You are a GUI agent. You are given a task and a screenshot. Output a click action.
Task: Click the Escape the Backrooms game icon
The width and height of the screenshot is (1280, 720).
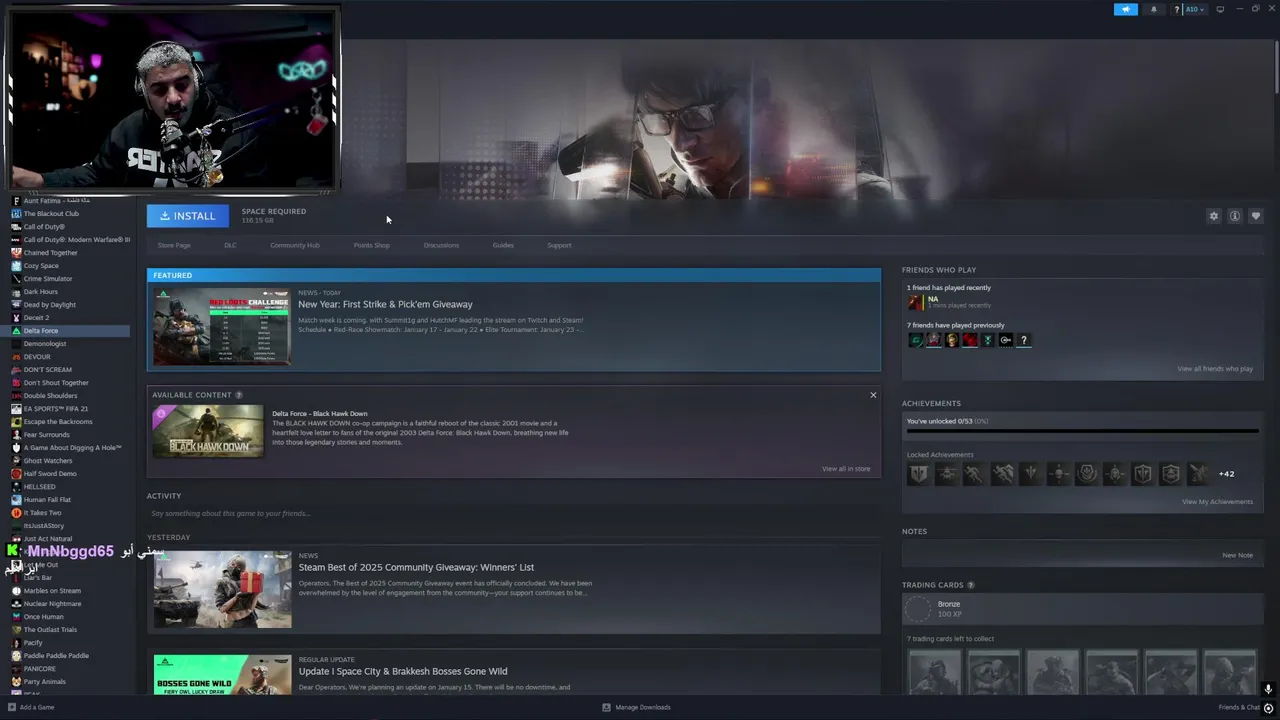coord(16,422)
